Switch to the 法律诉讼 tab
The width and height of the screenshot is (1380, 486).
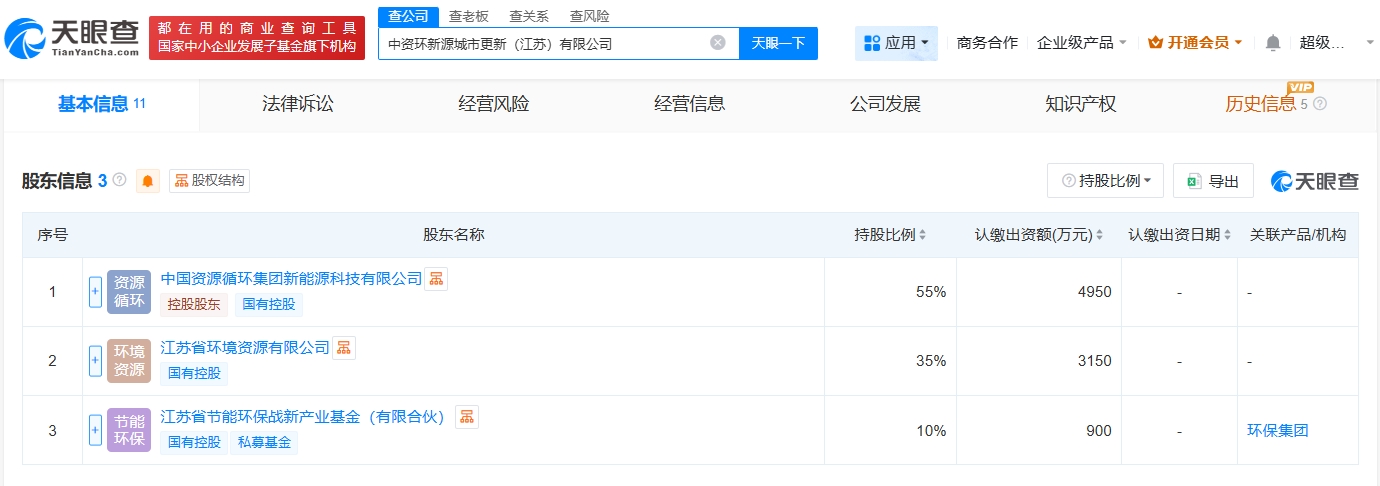click(x=297, y=104)
